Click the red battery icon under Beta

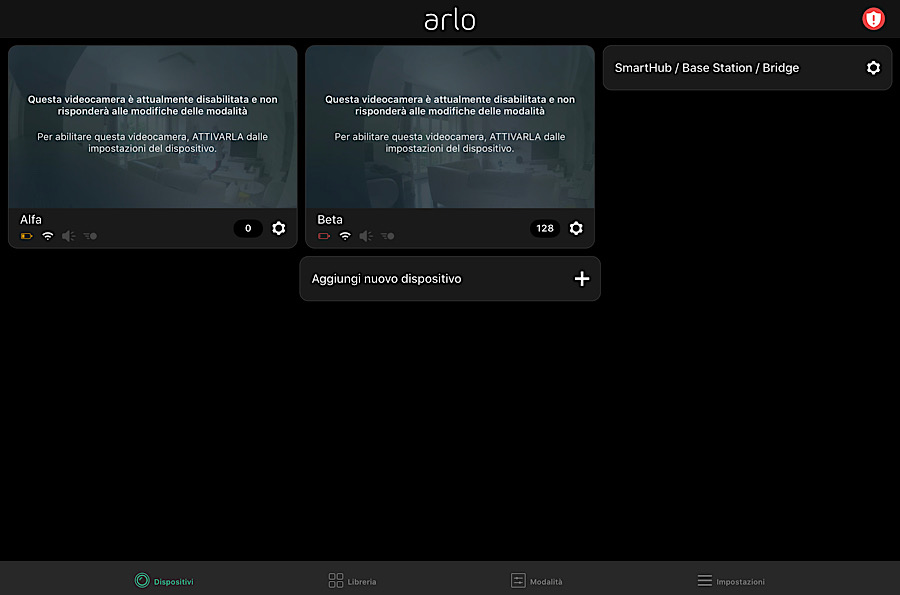(324, 236)
